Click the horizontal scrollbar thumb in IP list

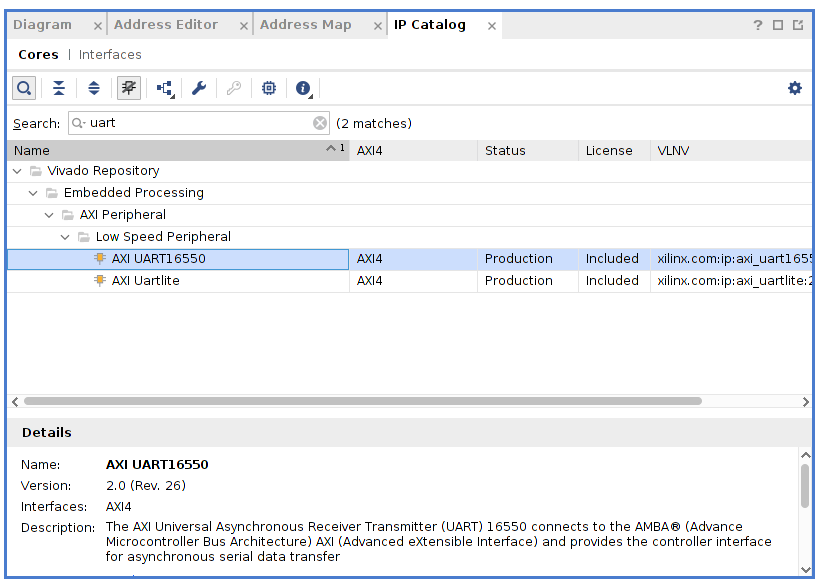[x=363, y=401]
